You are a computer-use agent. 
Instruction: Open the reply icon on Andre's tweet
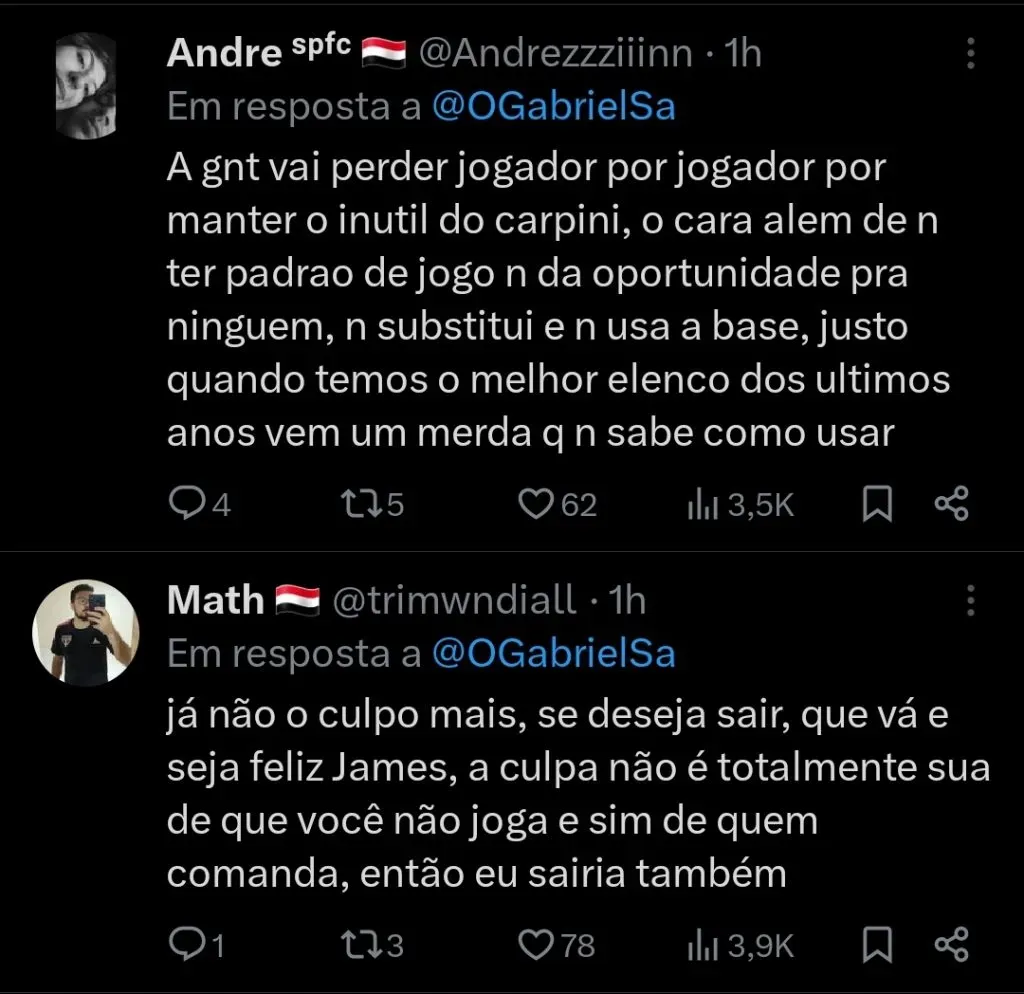[x=189, y=504]
